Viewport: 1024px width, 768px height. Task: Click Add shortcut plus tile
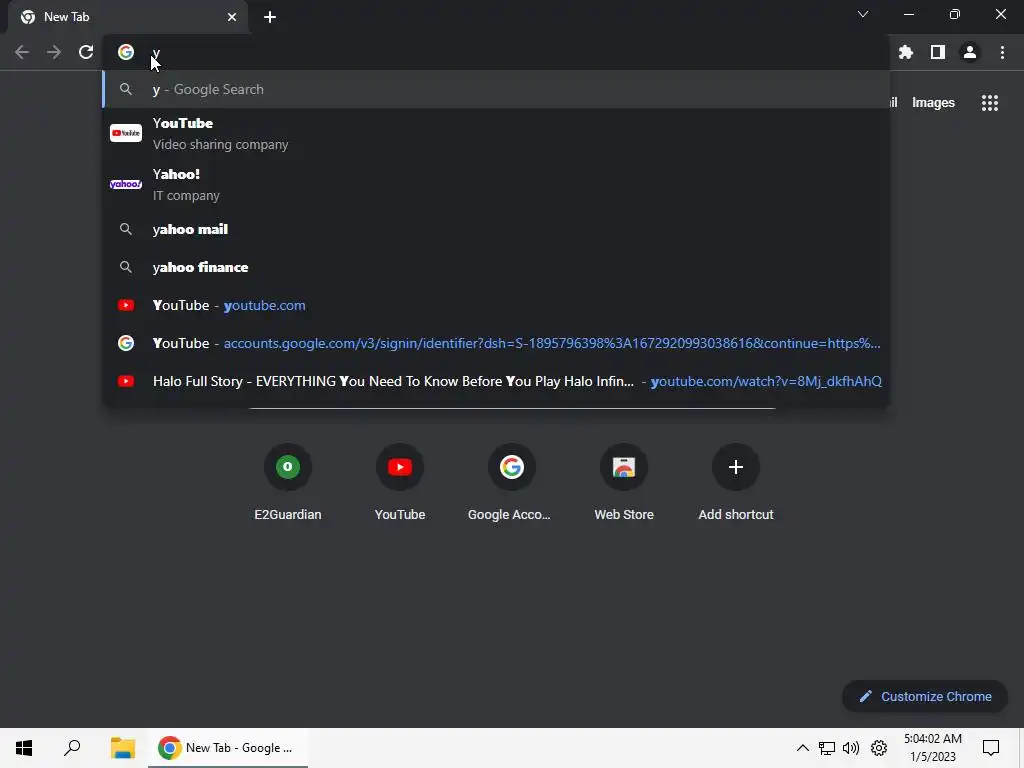pyautogui.click(x=735, y=483)
